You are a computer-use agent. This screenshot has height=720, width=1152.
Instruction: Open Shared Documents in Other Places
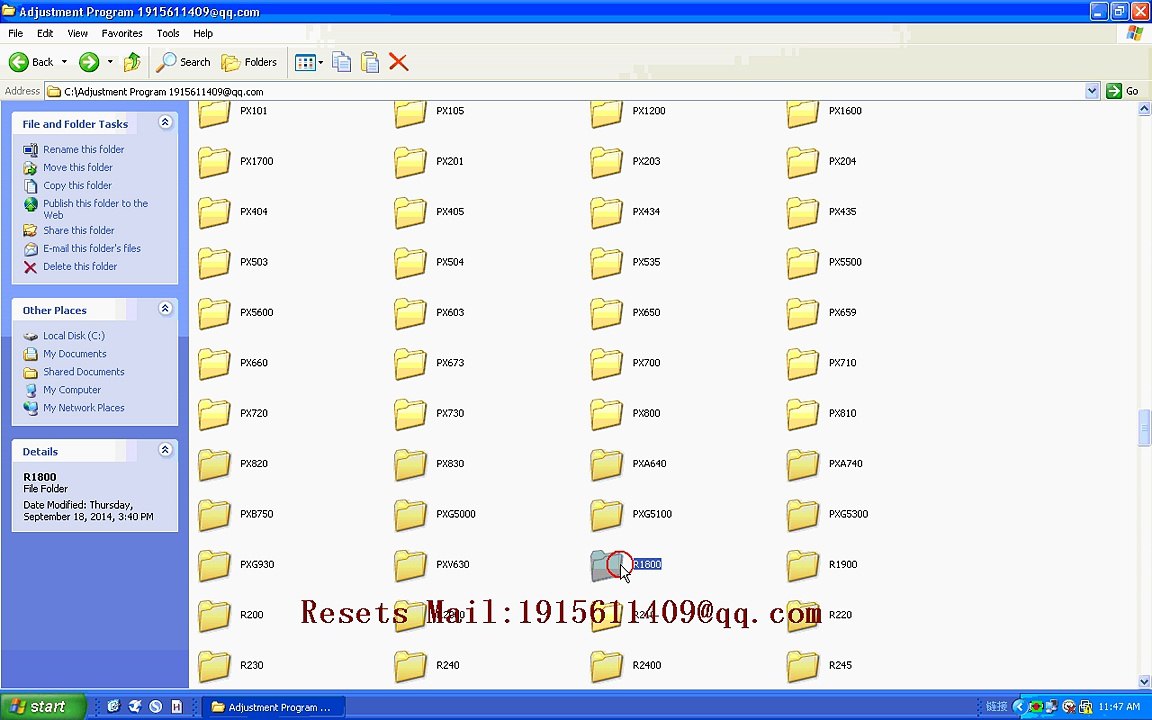point(84,372)
